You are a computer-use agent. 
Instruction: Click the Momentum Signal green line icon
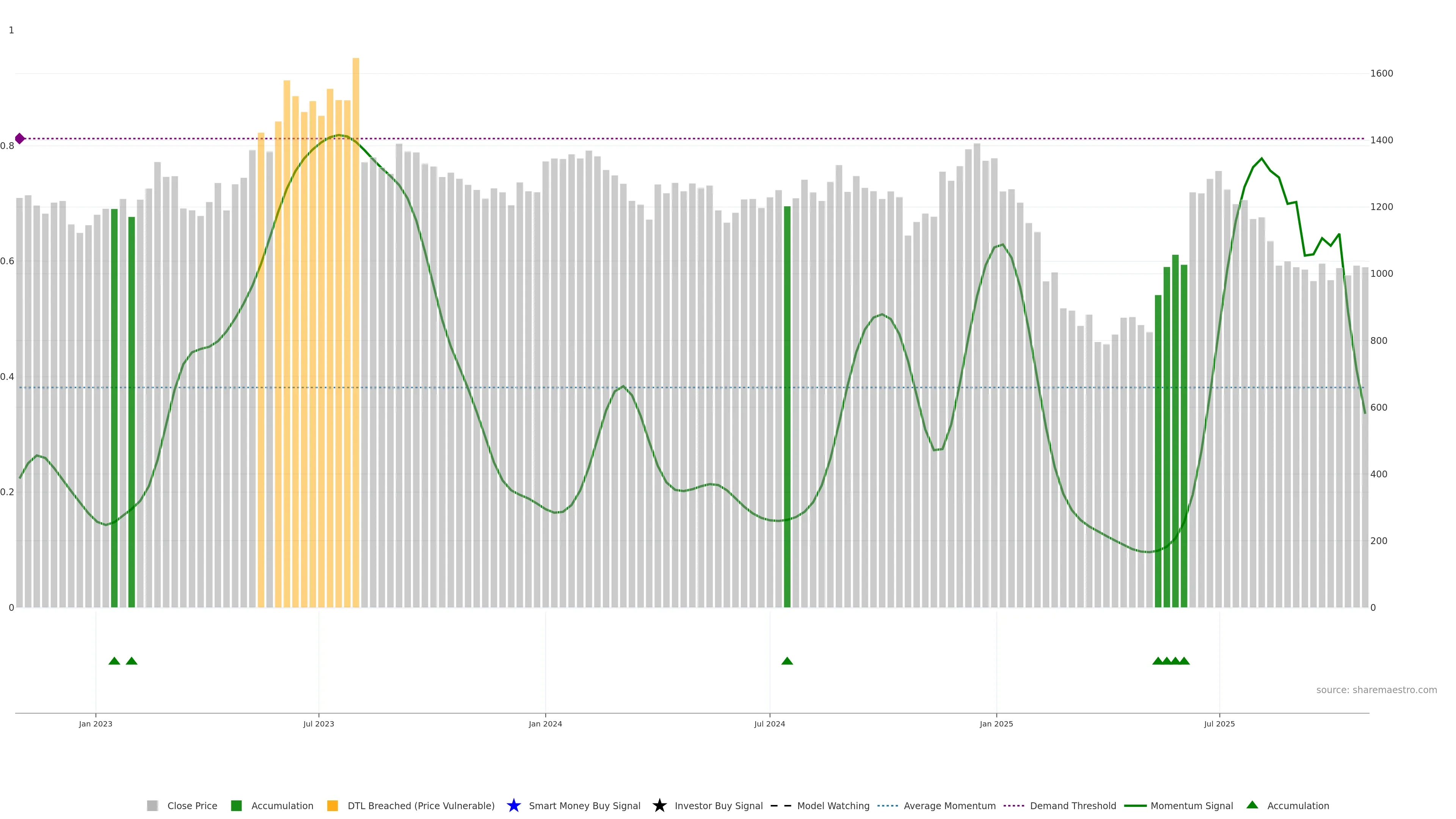(1135, 805)
